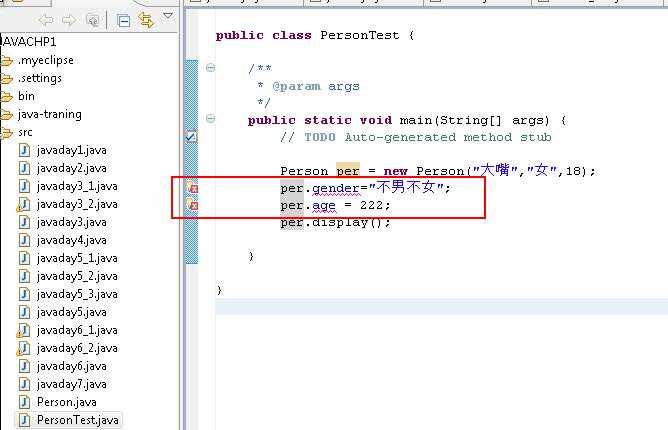668x430 pixels.
Task: Click the Back navigation arrow in Navigator toolbar
Action: [x=46, y=19]
